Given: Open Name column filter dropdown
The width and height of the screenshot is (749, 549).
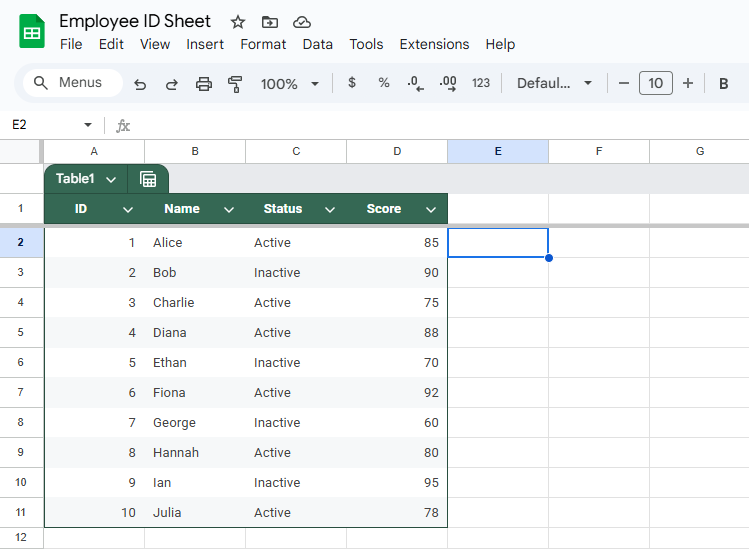Looking at the screenshot, I should [x=229, y=209].
